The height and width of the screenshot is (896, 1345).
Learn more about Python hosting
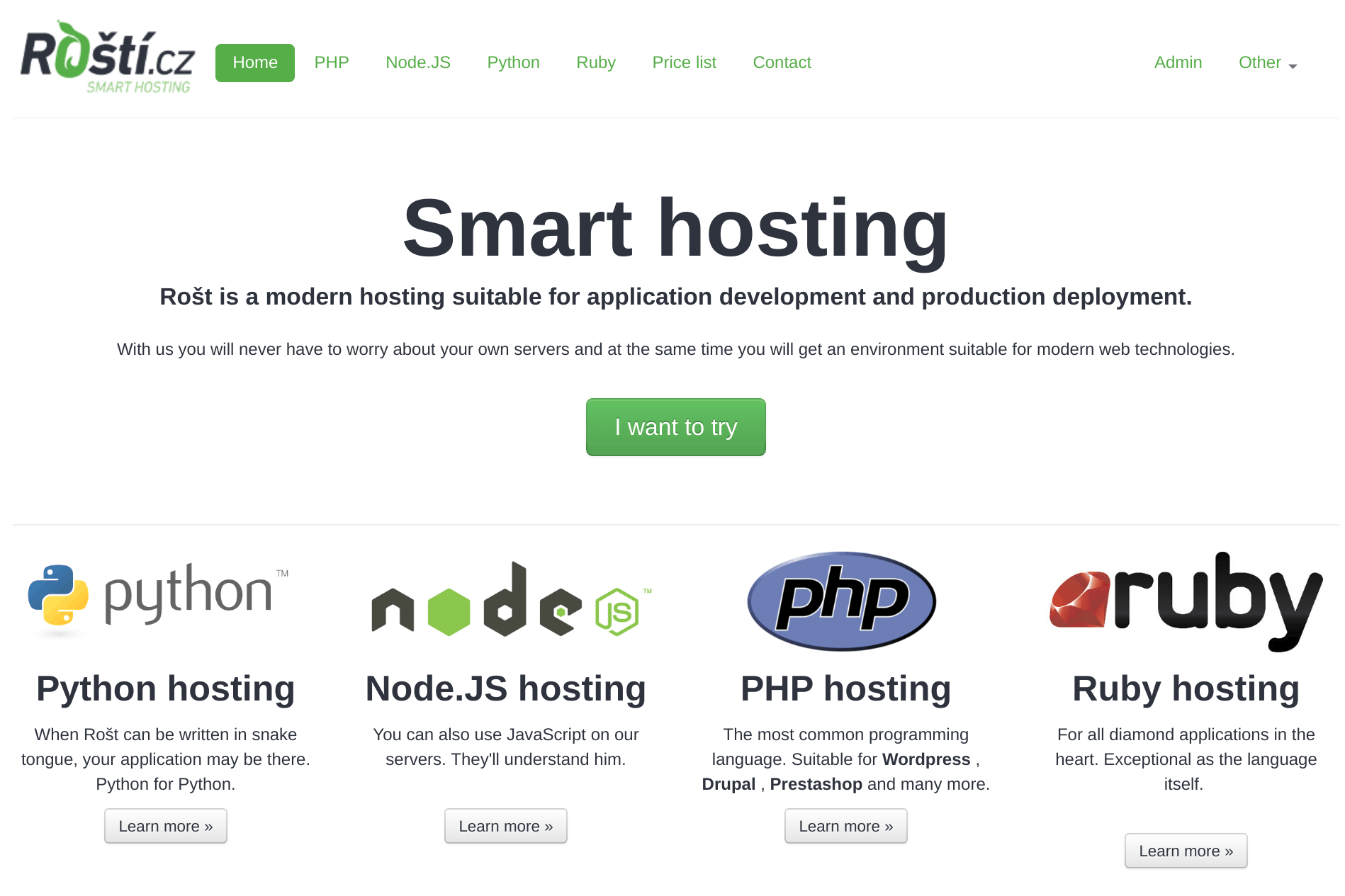coord(166,826)
